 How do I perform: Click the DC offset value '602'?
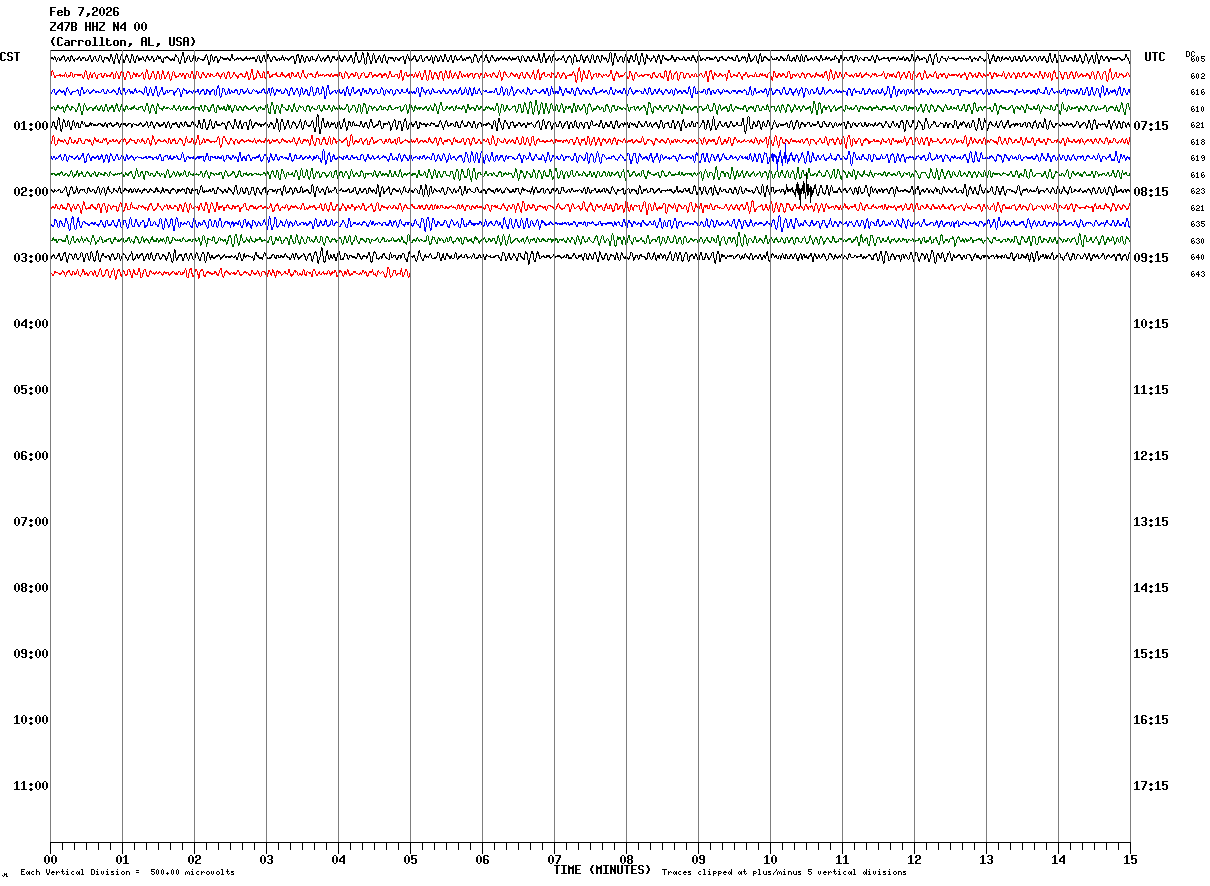coord(1197,76)
